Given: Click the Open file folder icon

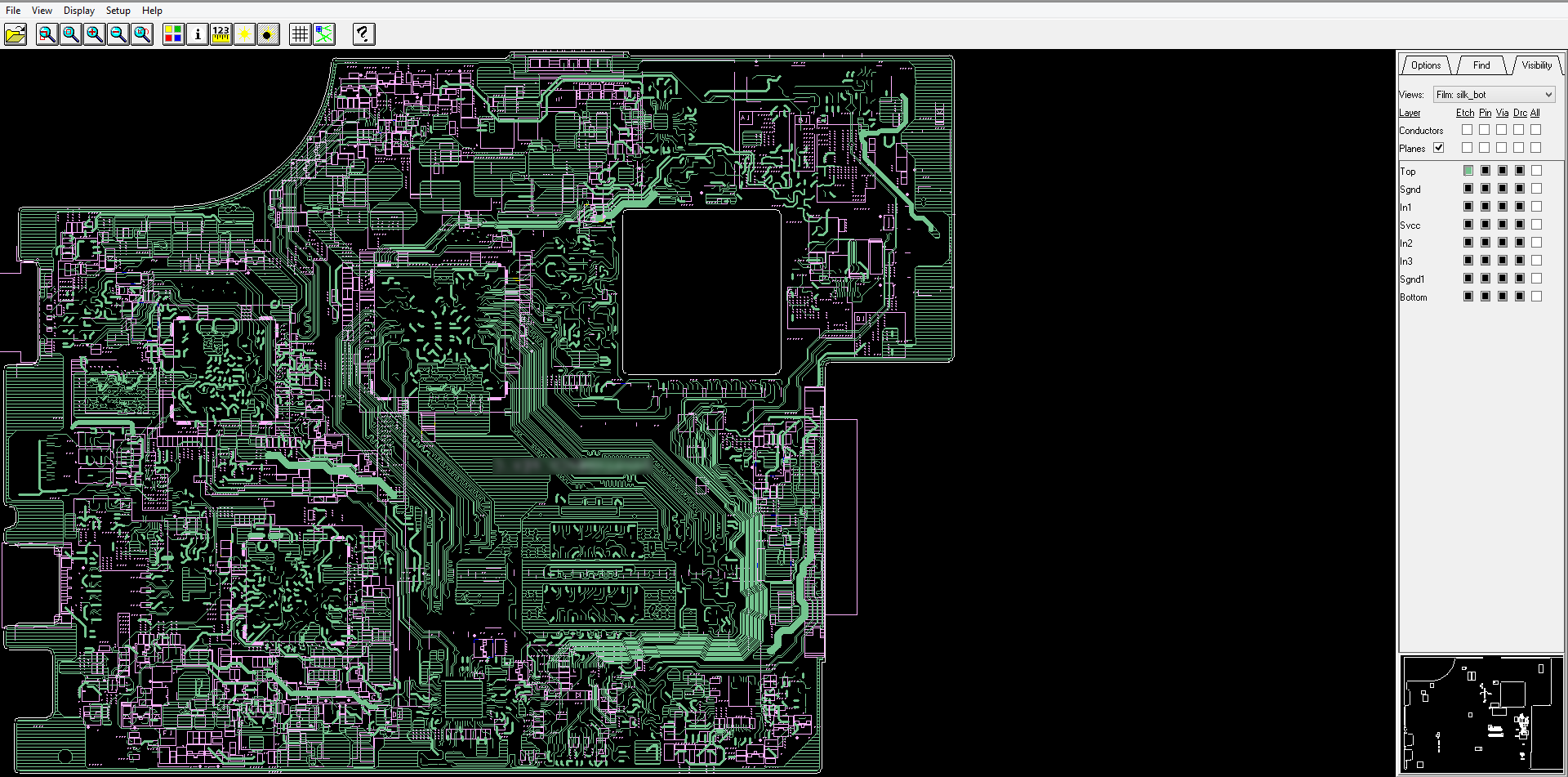Looking at the screenshot, I should [x=16, y=34].
